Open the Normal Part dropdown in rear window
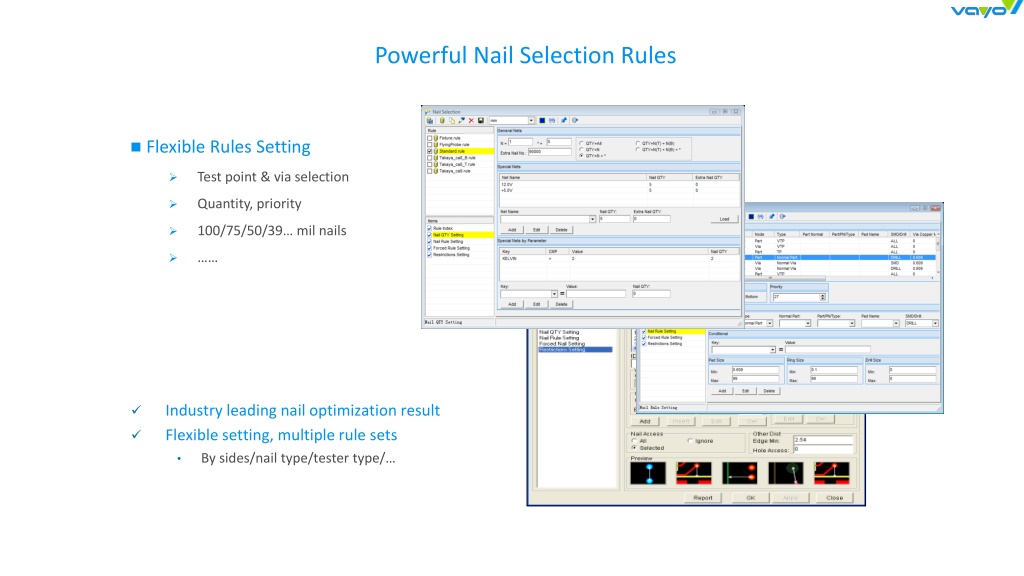 (x=808, y=324)
